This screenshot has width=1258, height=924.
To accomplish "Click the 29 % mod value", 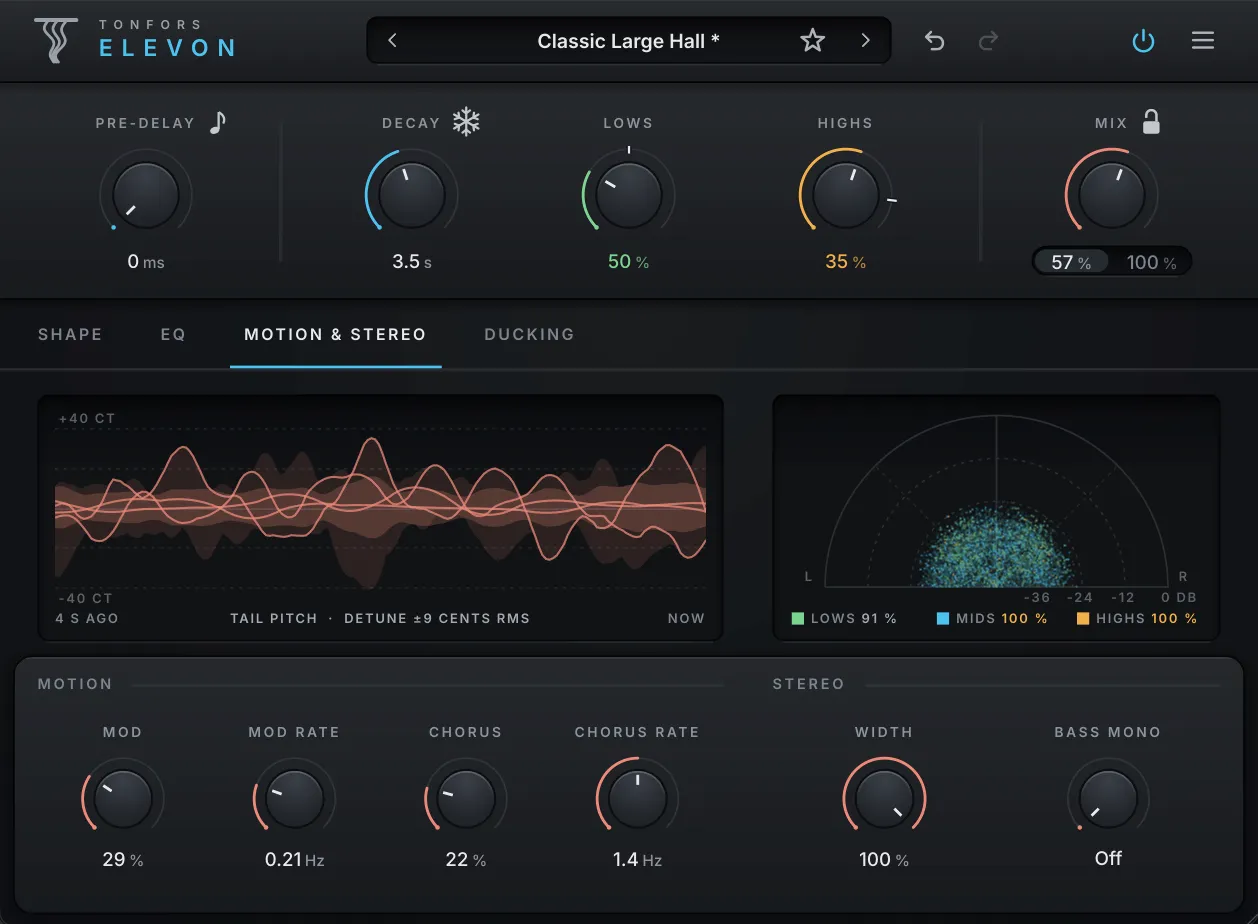I will [123, 859].
